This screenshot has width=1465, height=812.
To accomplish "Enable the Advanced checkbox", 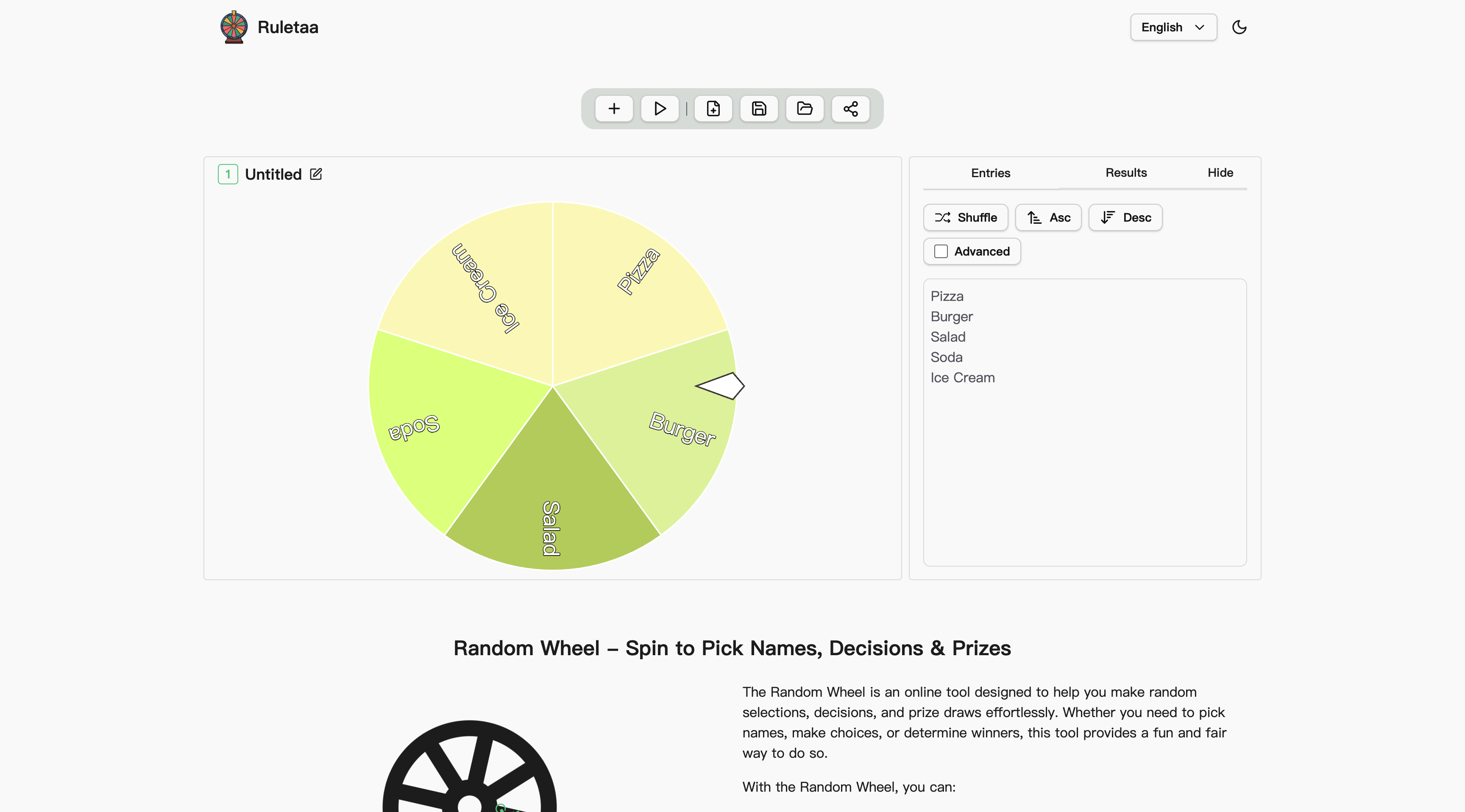I will (941, 251).
